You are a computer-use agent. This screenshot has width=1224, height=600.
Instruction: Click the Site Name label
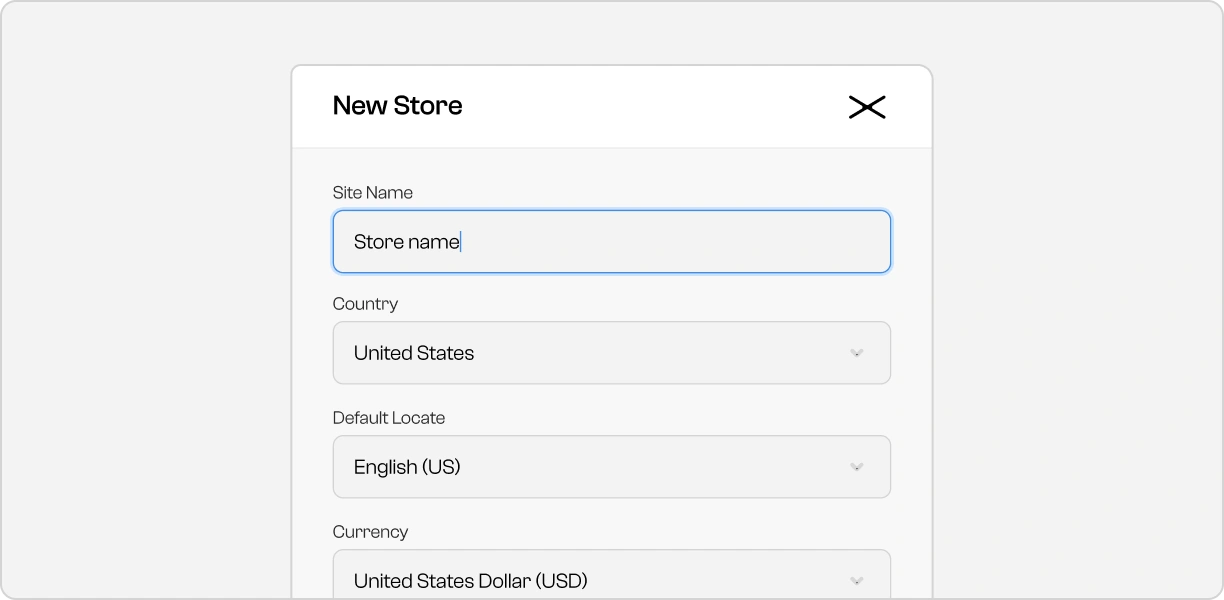(x=372, y=192)
